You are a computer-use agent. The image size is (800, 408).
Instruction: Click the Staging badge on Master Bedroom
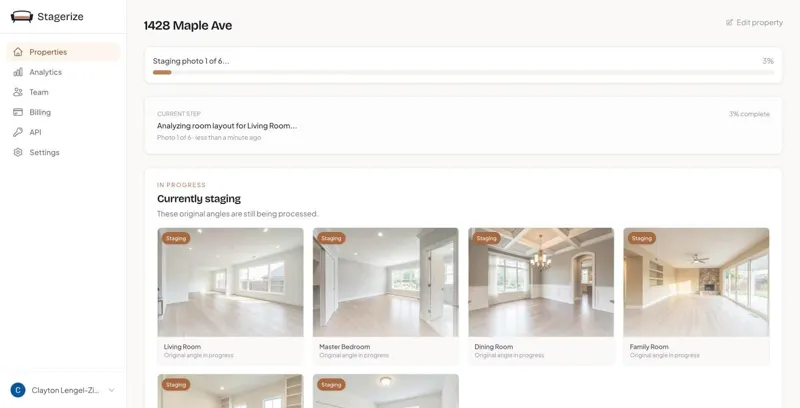(x=331, y=238)
